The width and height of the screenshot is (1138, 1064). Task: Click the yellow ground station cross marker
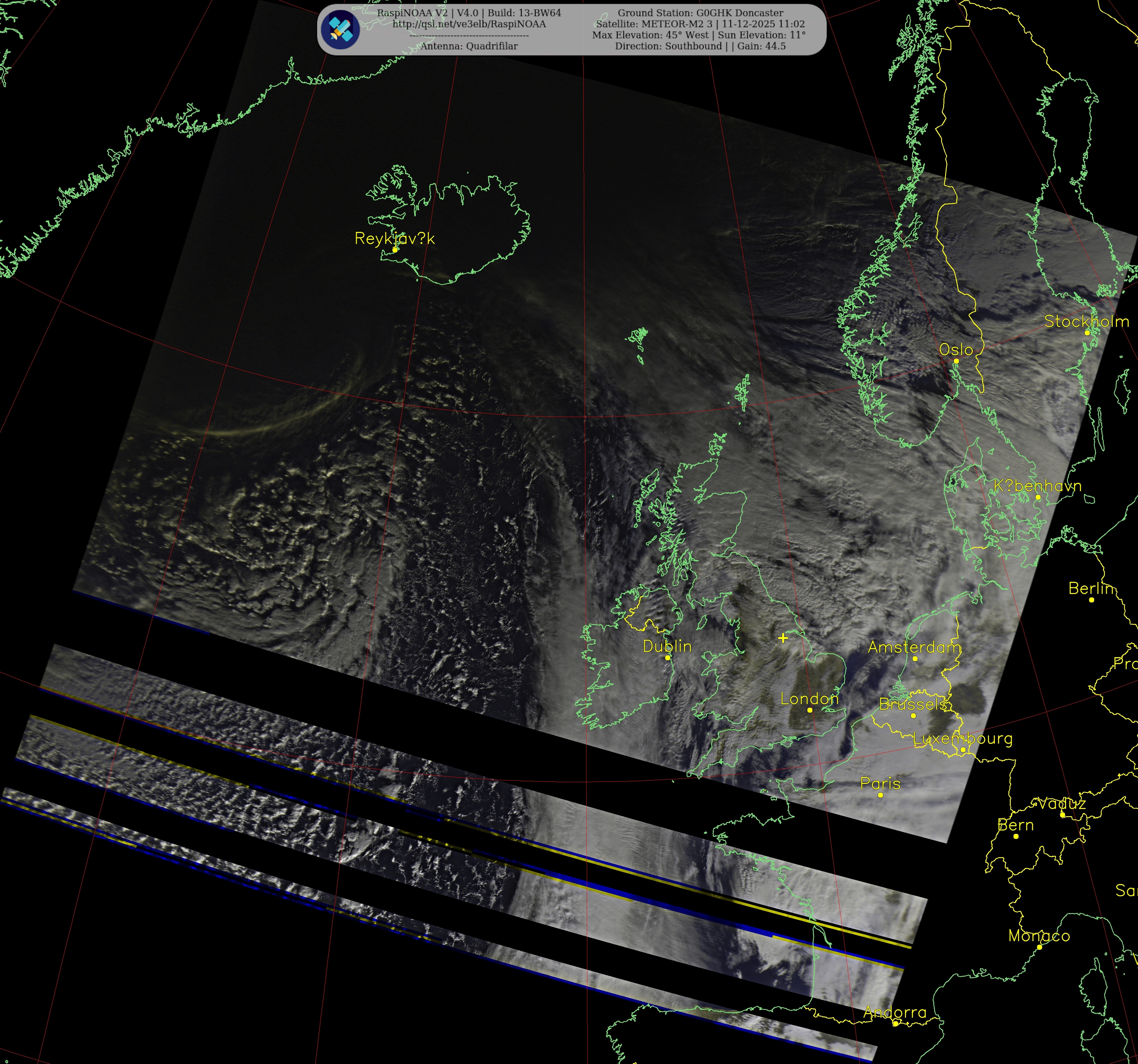(783, 638)
